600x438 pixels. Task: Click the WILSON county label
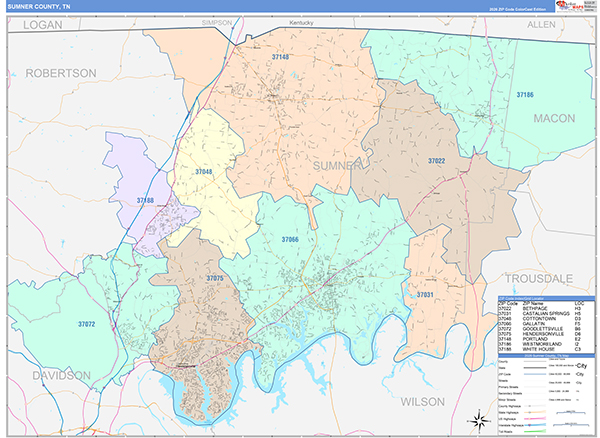[422, 402]
